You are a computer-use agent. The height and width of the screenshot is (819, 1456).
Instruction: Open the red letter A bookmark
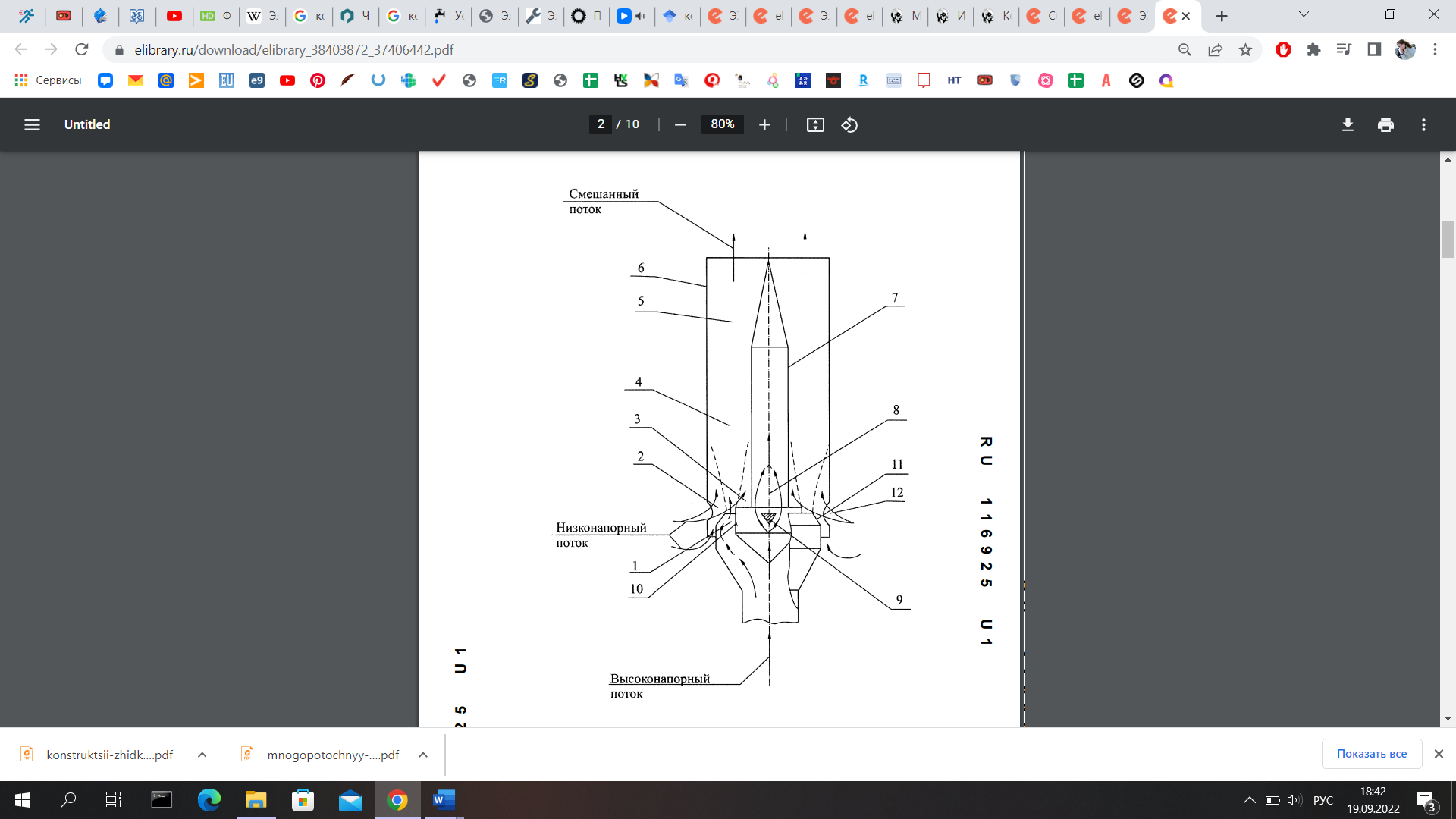(1106, 80)
